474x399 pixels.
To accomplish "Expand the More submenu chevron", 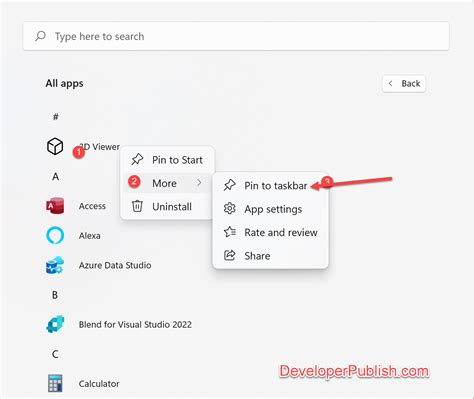I will pos(199,183).
